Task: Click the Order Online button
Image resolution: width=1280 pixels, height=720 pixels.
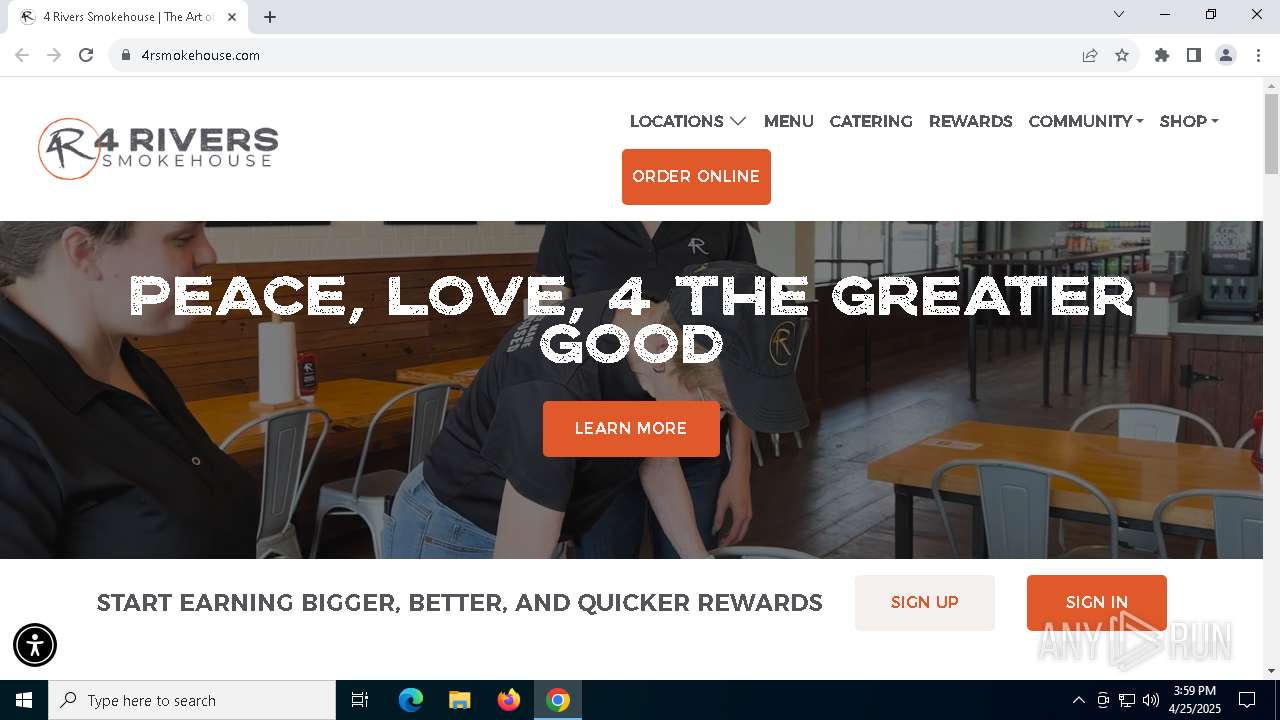Action: tap(696, 177)
